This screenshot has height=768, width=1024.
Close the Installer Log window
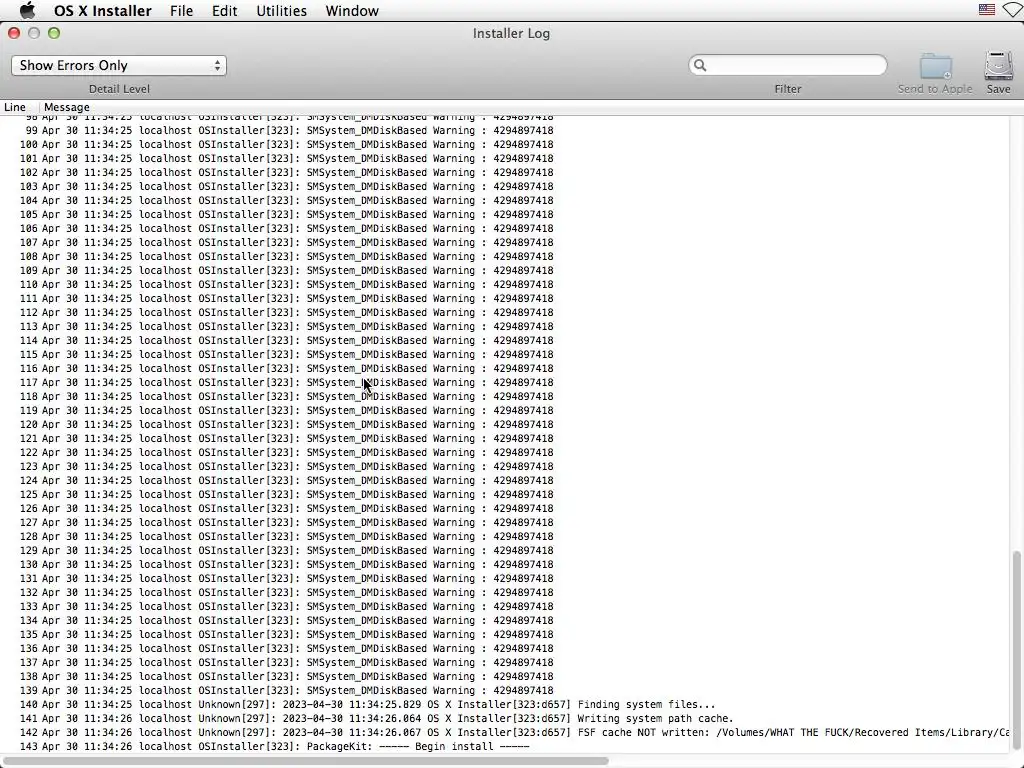tap(14, 33)
